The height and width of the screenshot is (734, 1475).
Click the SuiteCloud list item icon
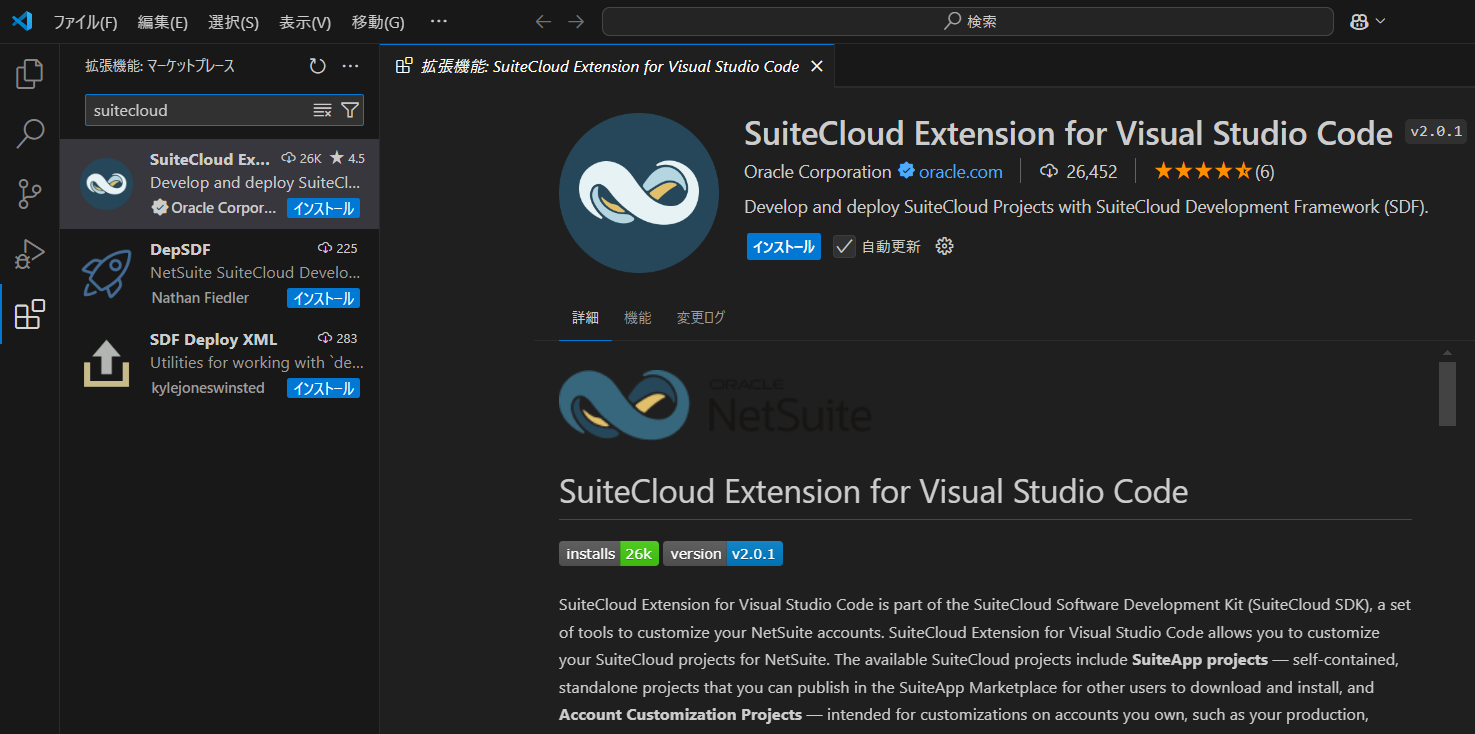[x=106, y=184]
